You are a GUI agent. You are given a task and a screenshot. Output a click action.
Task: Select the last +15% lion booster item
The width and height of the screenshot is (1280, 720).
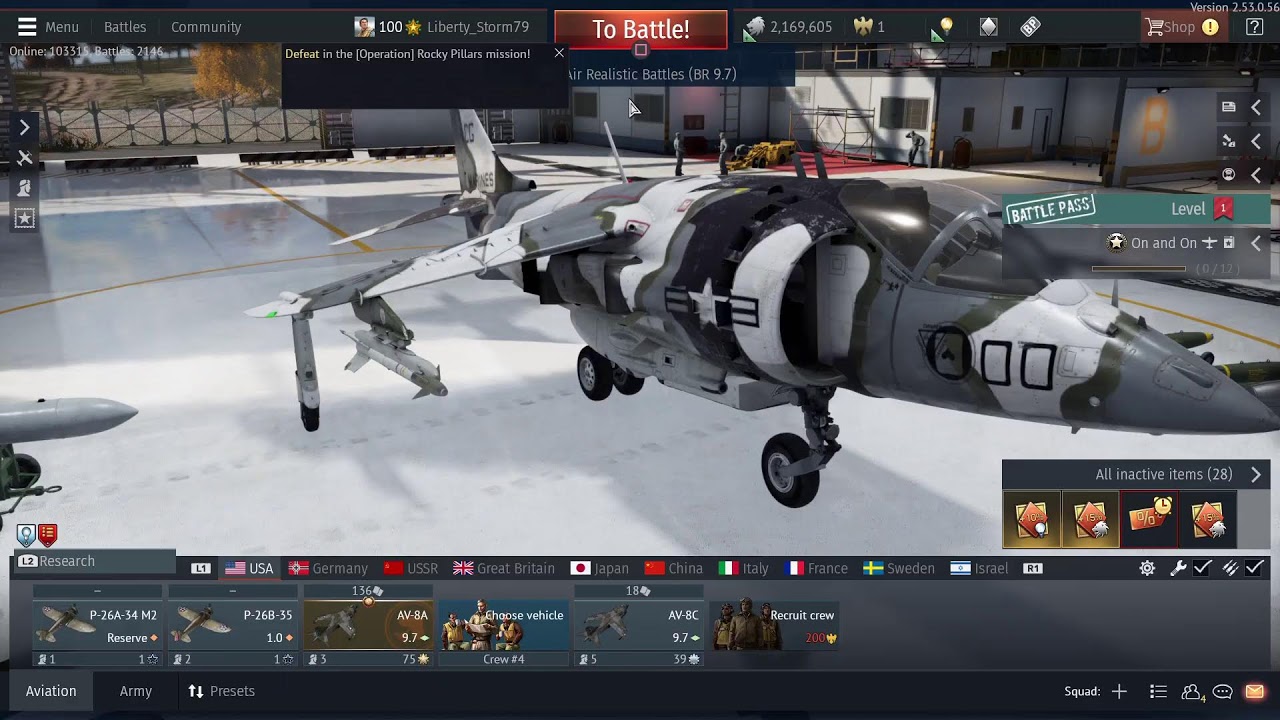(1208, 520)
